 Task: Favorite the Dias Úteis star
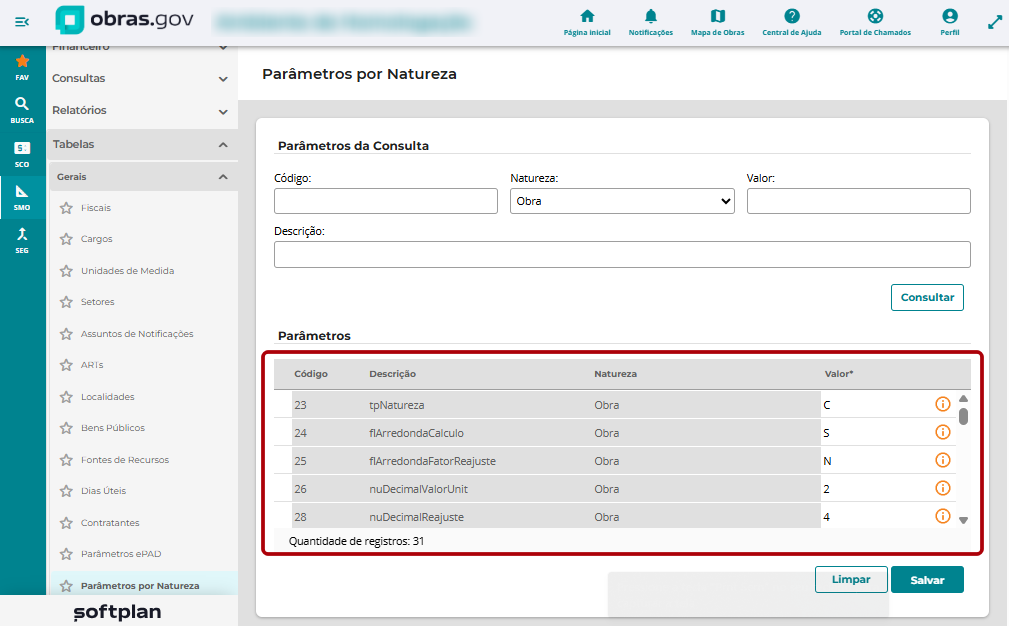66,491
